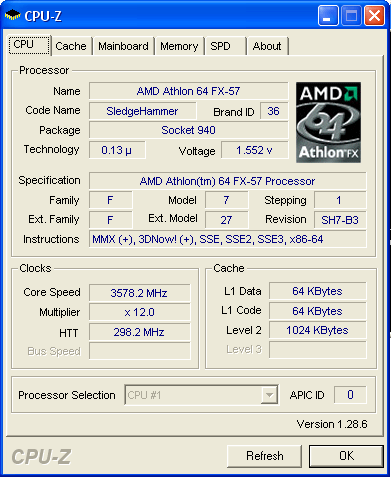Select the Name field AMD Athlon 64 FX-57
This screenshot has width=391, height=477.
189,91
